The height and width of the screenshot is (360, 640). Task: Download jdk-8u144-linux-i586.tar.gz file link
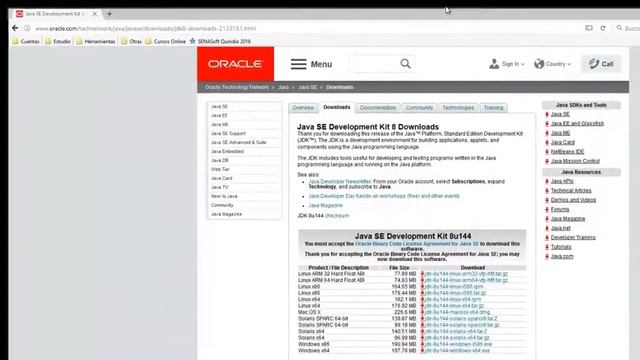456,293
